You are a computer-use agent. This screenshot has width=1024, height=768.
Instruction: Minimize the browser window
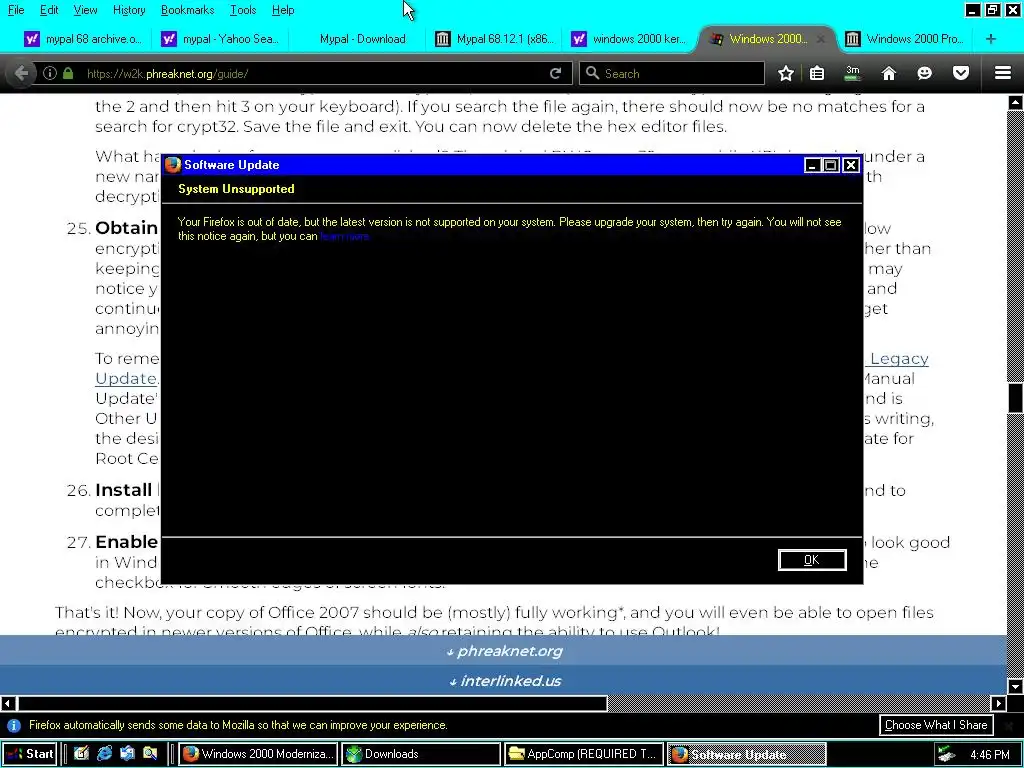tap(972, 10)
